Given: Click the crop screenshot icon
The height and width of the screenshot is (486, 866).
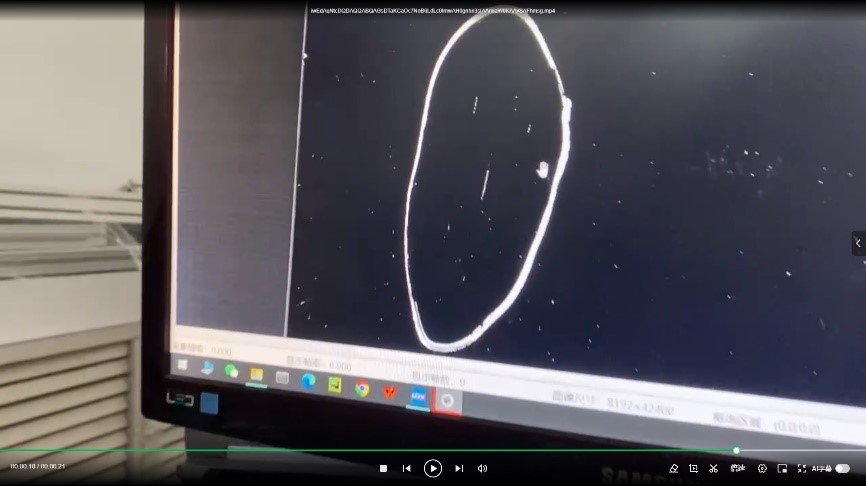Looking at the screenshot, I should coord(693,468).
